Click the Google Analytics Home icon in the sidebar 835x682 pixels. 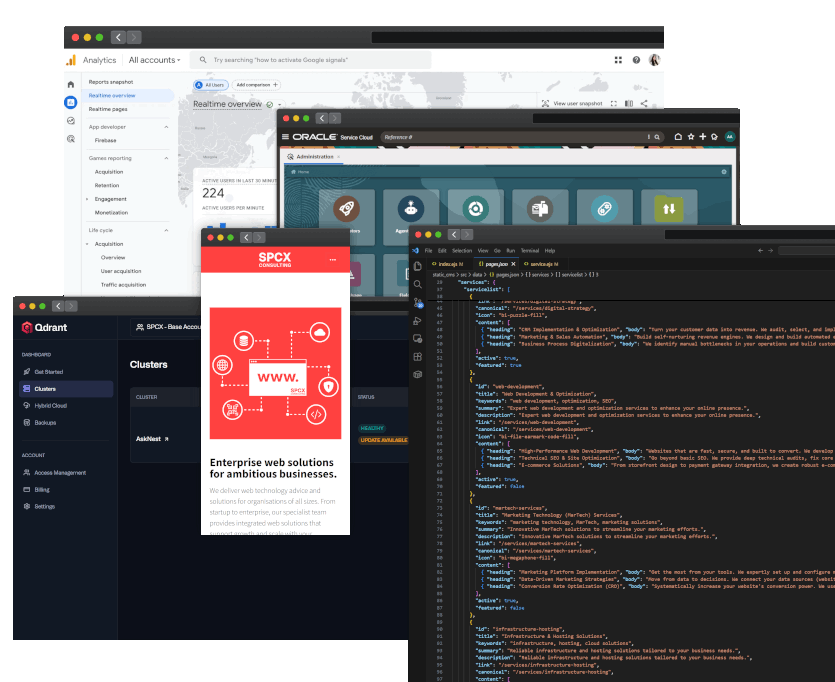71,83
